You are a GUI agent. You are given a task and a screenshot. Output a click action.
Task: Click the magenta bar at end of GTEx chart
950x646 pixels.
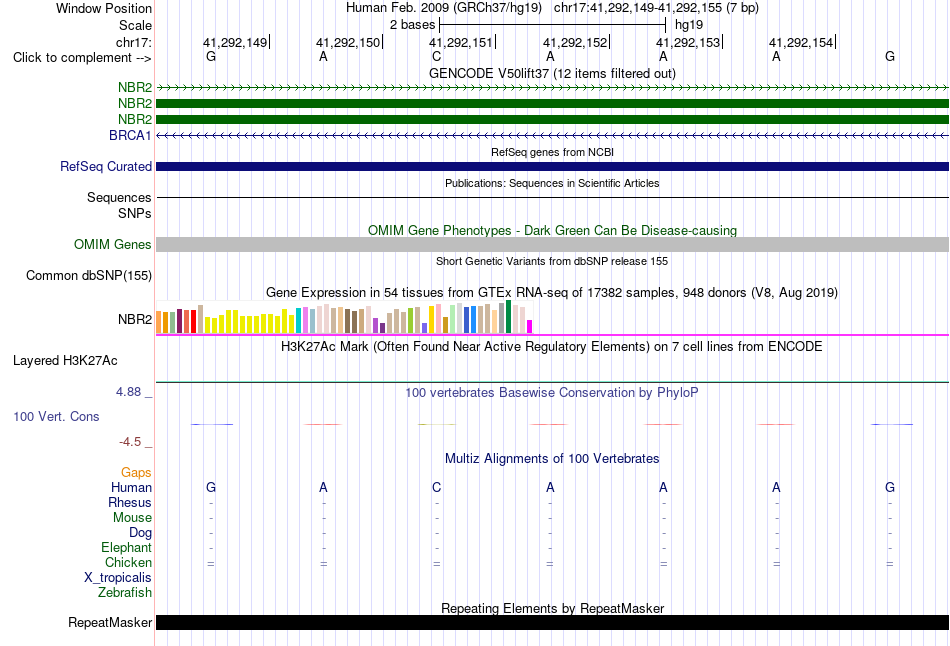[x=530, y=327]
